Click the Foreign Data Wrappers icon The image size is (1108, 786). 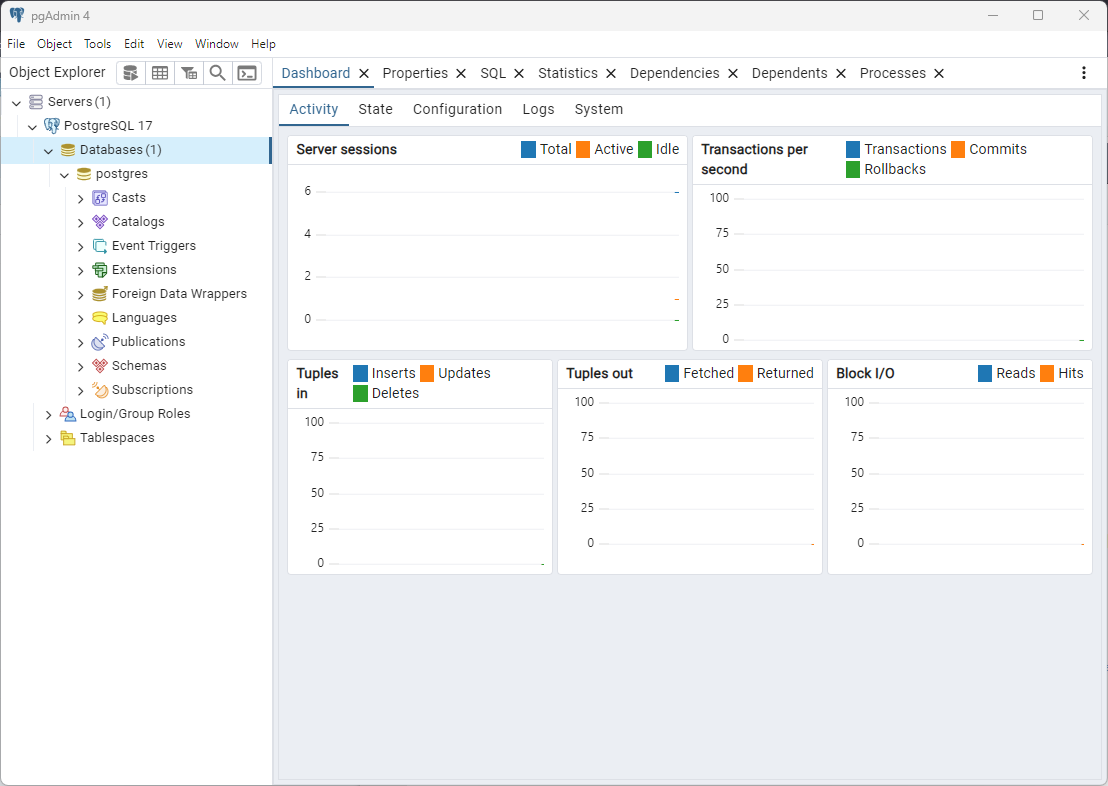[100, 294]
